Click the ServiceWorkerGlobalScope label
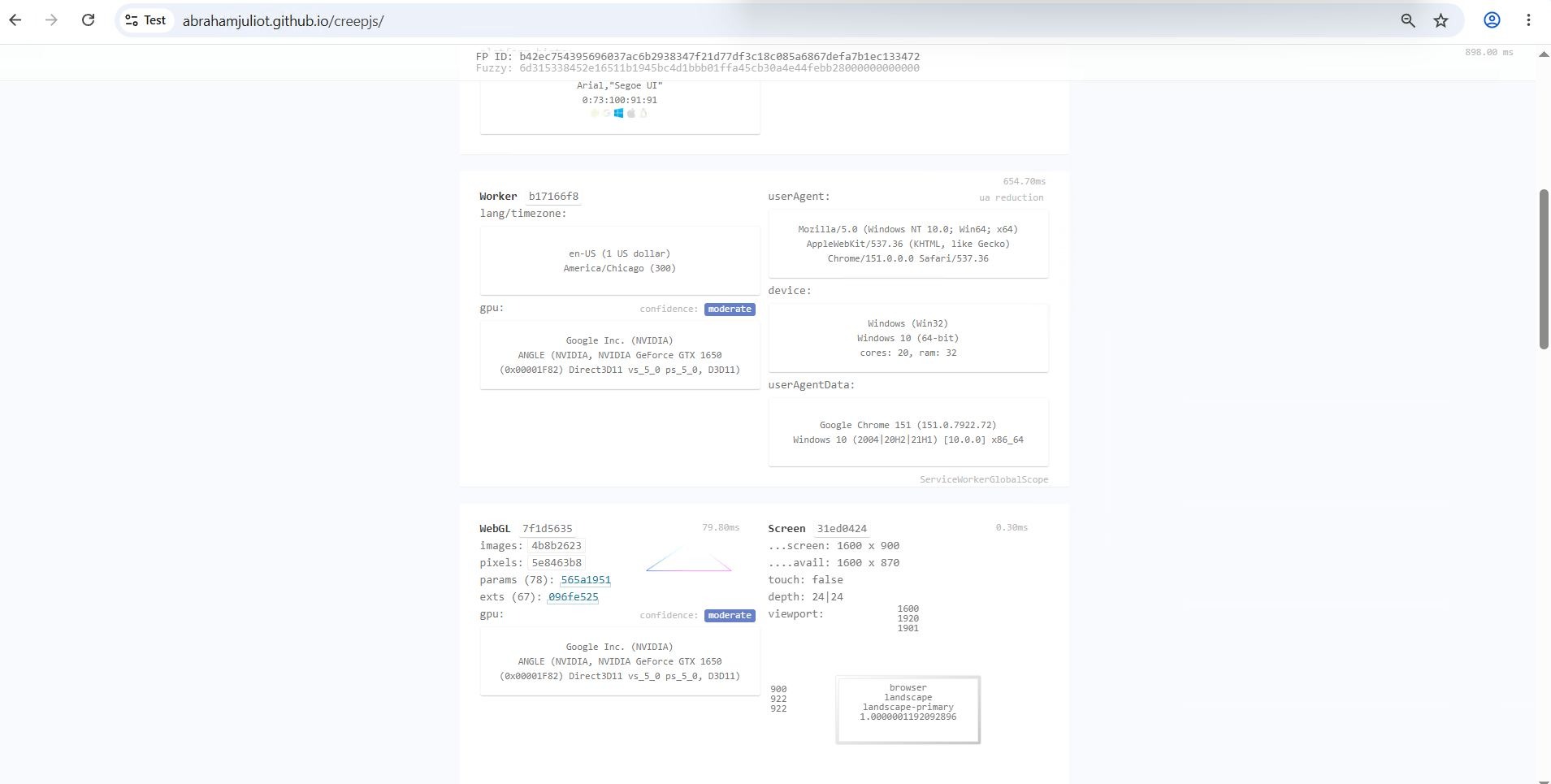Screen dimensions: 1551x784 (x=984, y=479)
